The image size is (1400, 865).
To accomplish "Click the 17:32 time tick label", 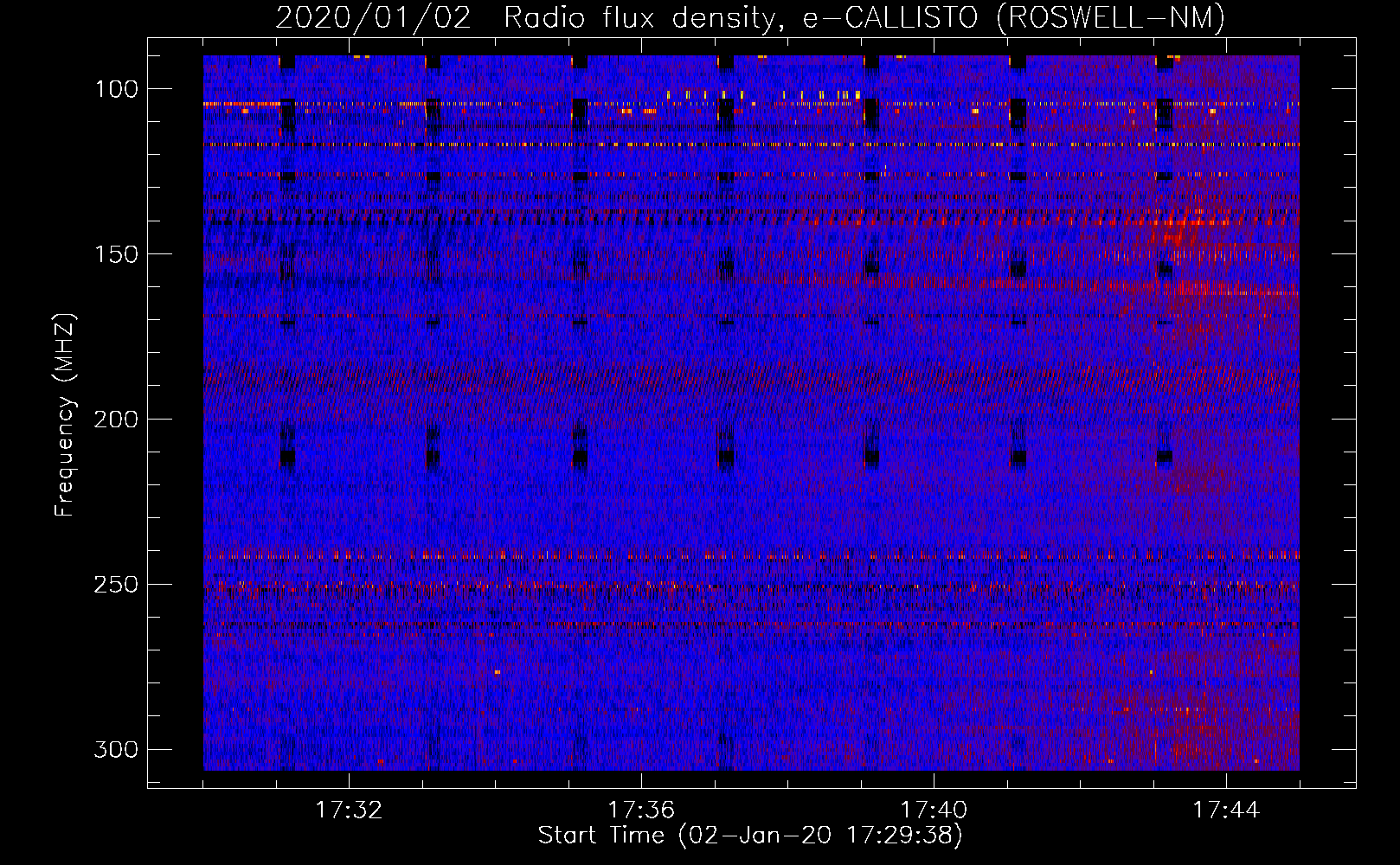I will [x=349, y=811].
